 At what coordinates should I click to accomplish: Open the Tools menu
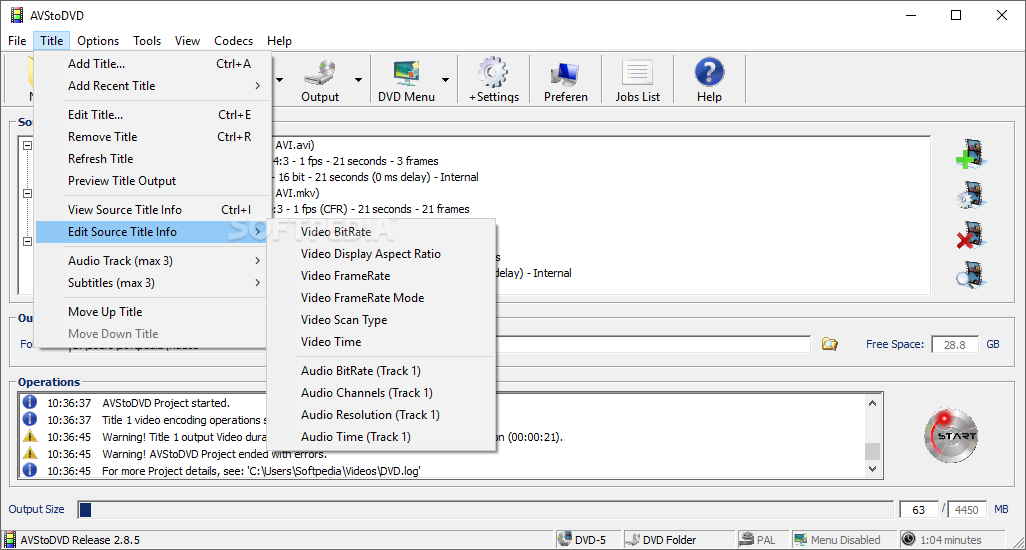click(147, 41)
